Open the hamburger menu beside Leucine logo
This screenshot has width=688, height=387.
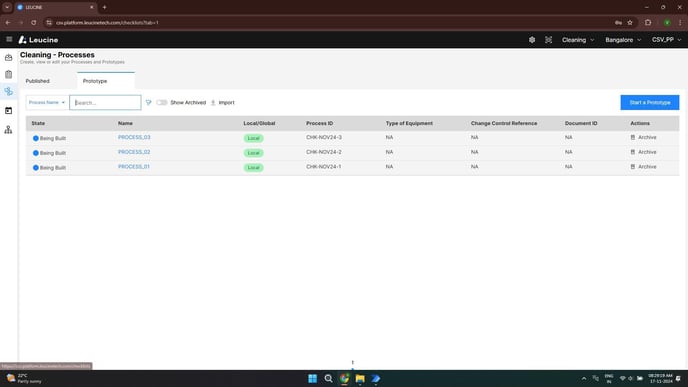point(9,39)
